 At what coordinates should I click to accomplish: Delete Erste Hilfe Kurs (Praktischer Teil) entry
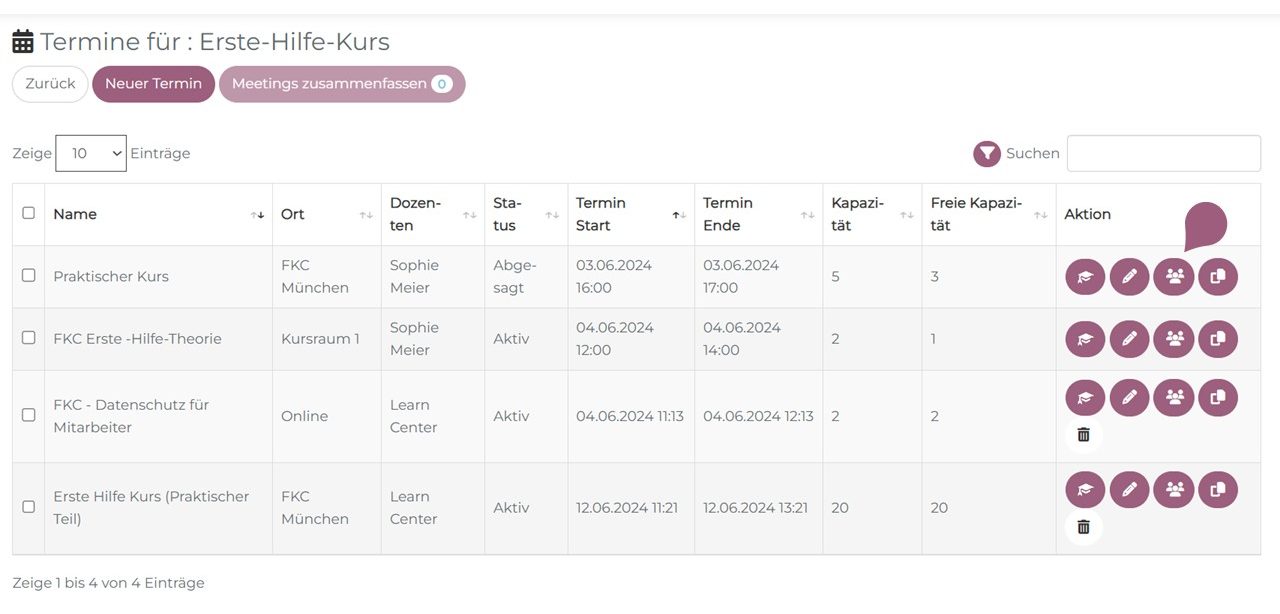pyautogui.click(x=1083, y=526)
